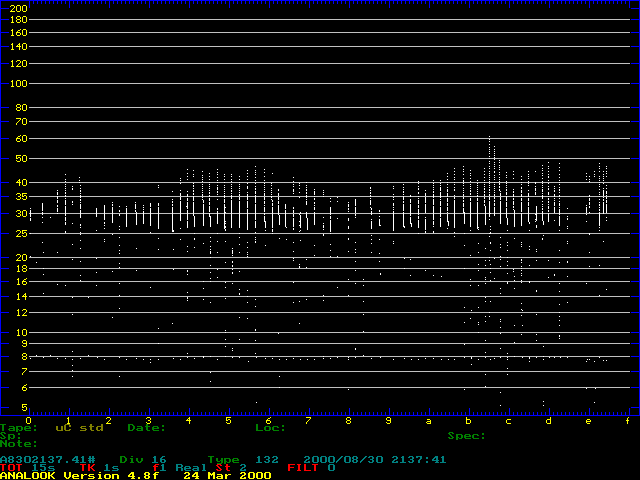Click the 'Tape:' header field label

[19, 428]
